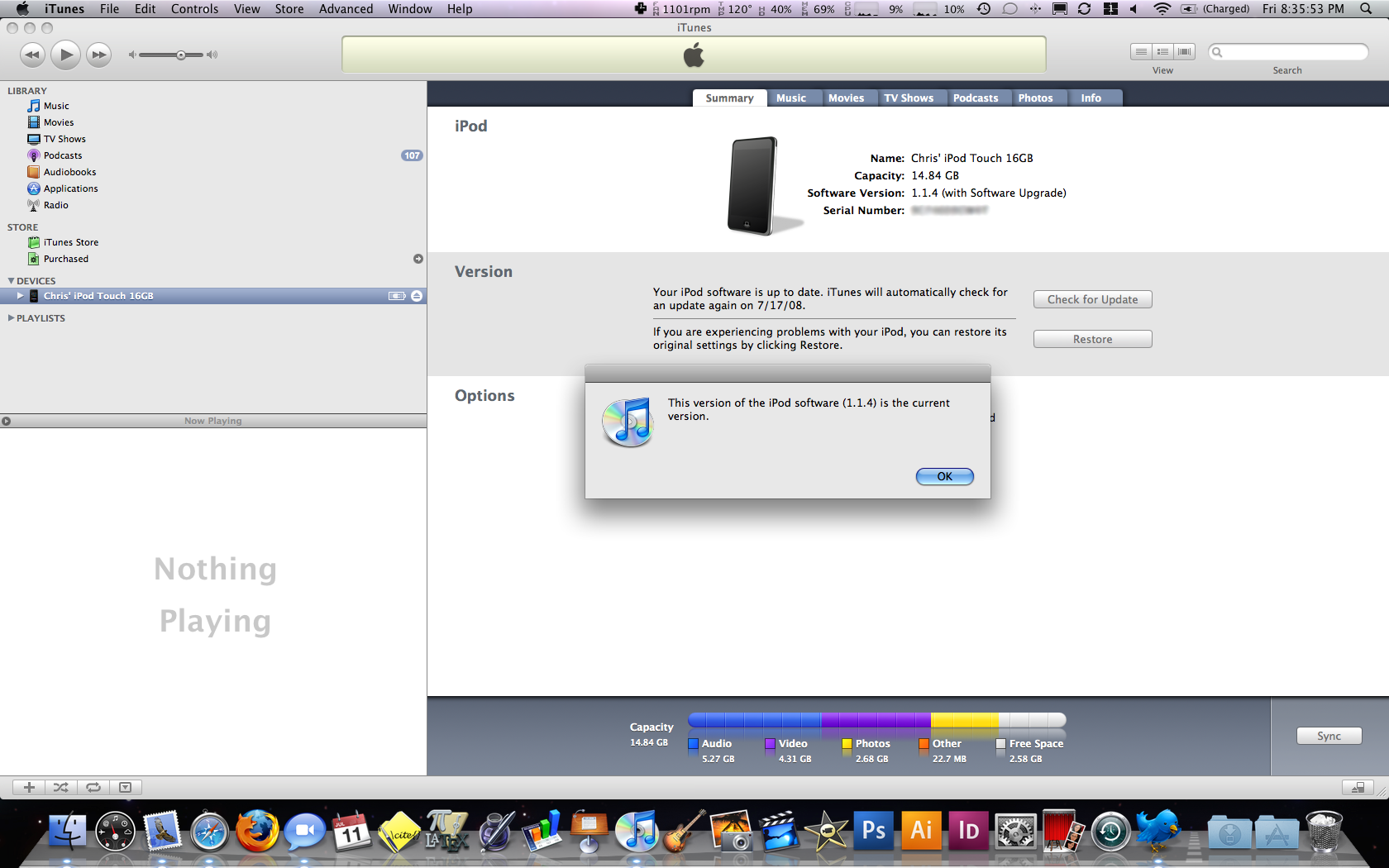The width and height of the screenshot is (1389, 868).
Task: Open the iTunes Store in sidebar
Action: coord(71,242)
